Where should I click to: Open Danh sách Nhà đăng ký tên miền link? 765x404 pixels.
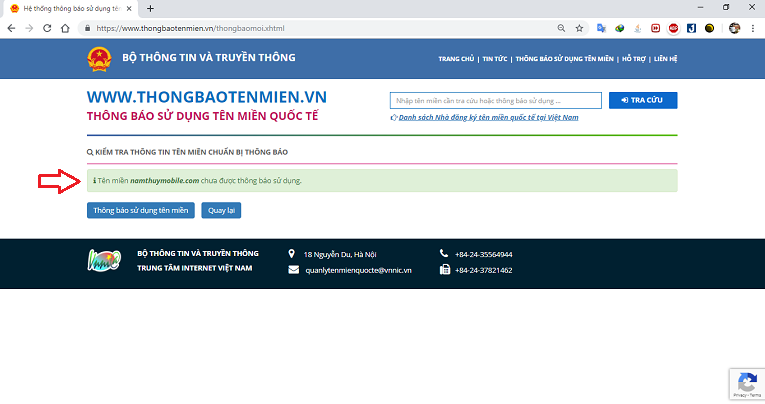[x=488, y=117]
